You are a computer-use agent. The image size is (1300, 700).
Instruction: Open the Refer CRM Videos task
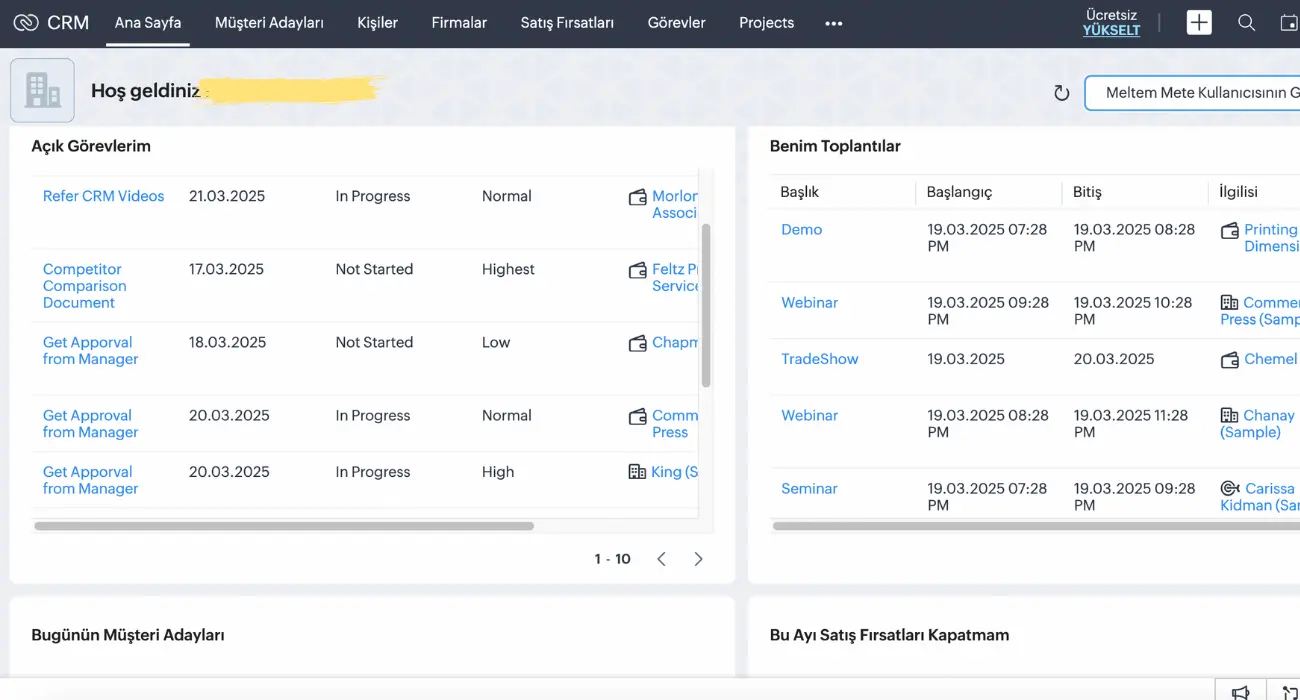point(103,196)
